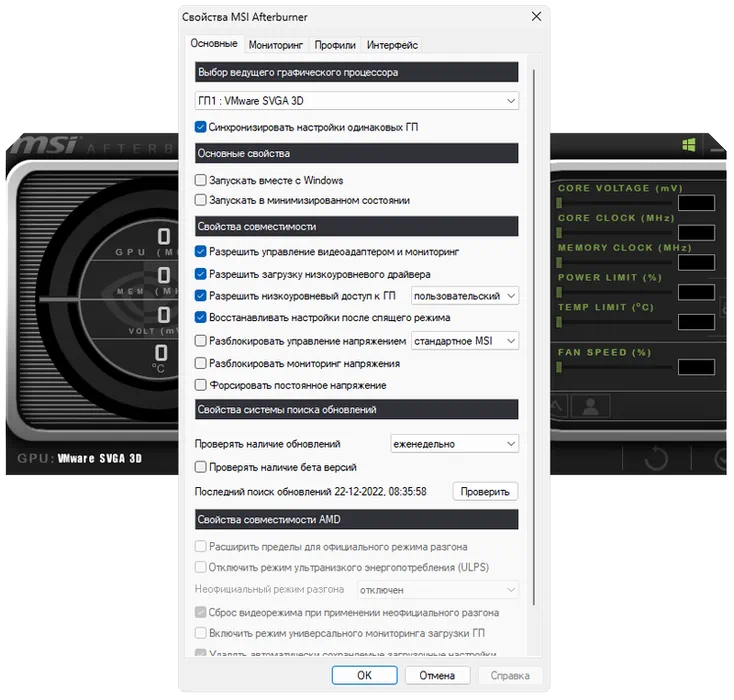Open the 'пользовательский' low-level access dropdown
The image size is (734, 700).
click(465, 296)
